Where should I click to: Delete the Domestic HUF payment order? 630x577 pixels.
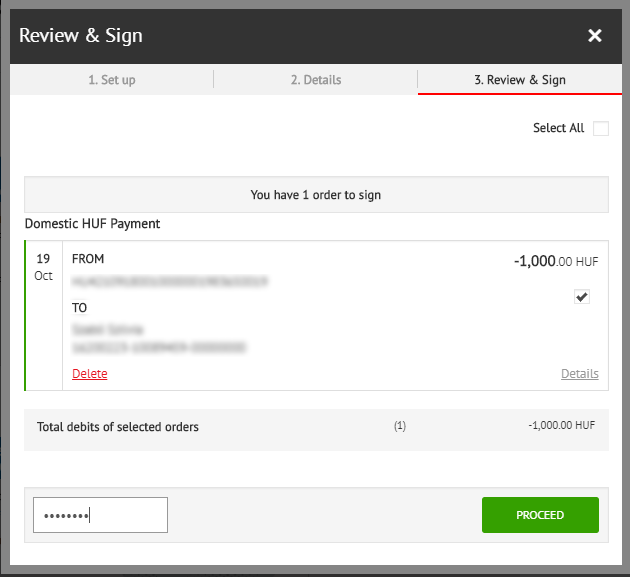(x=89, y=374)
